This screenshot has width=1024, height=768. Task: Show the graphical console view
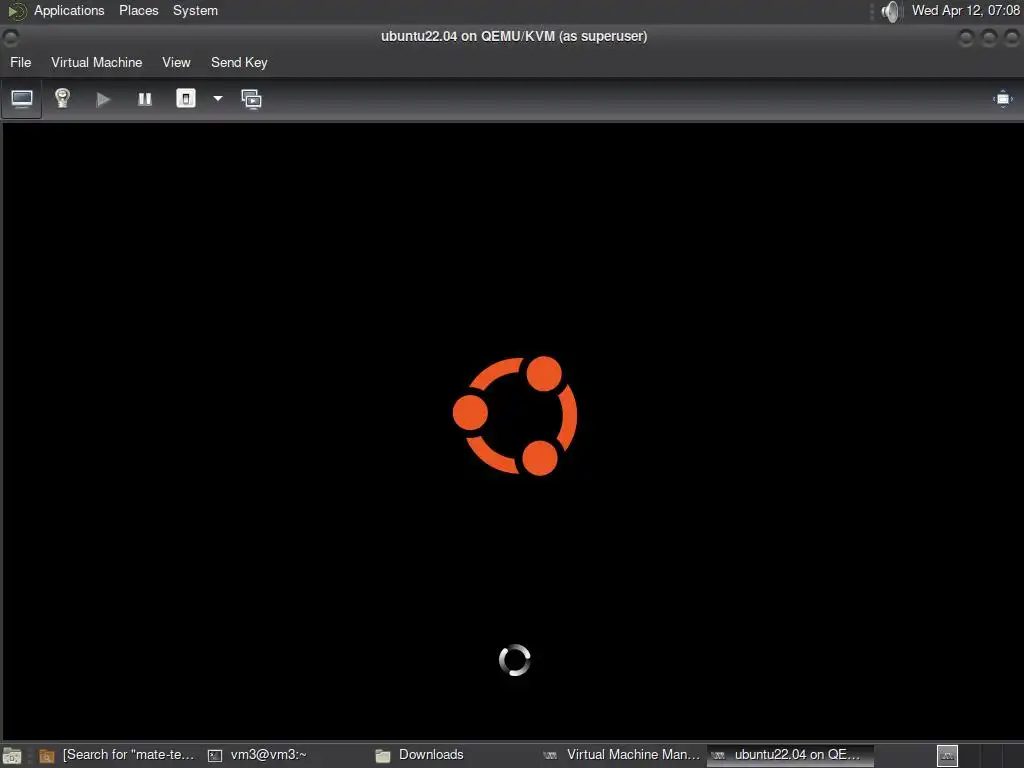point(22,99)
